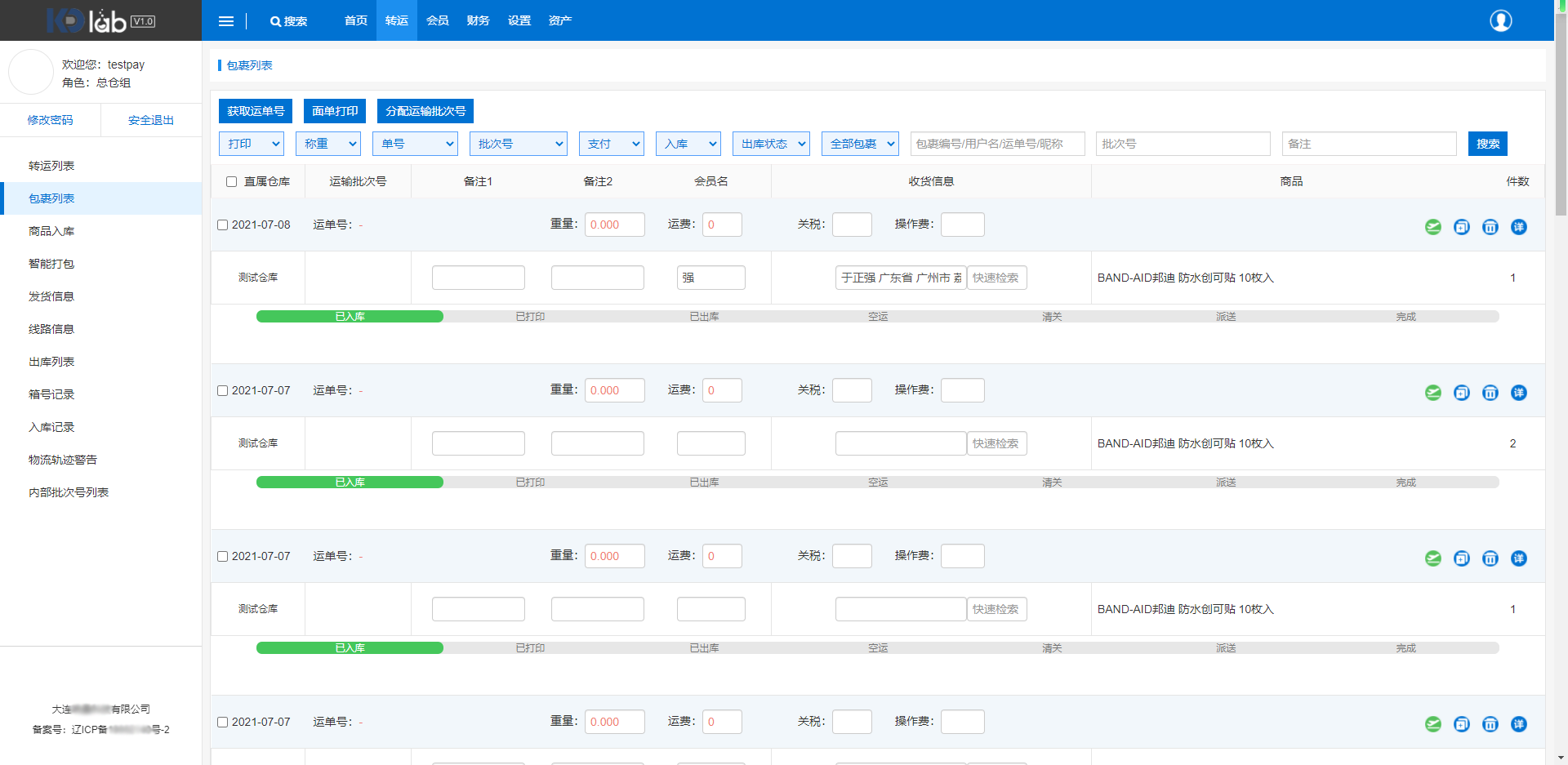Click trash icon on bottommost 2021-07-07 package row
This screenshot has width=1568, height=765.
pyautogui.click(x=1490, y=724)
